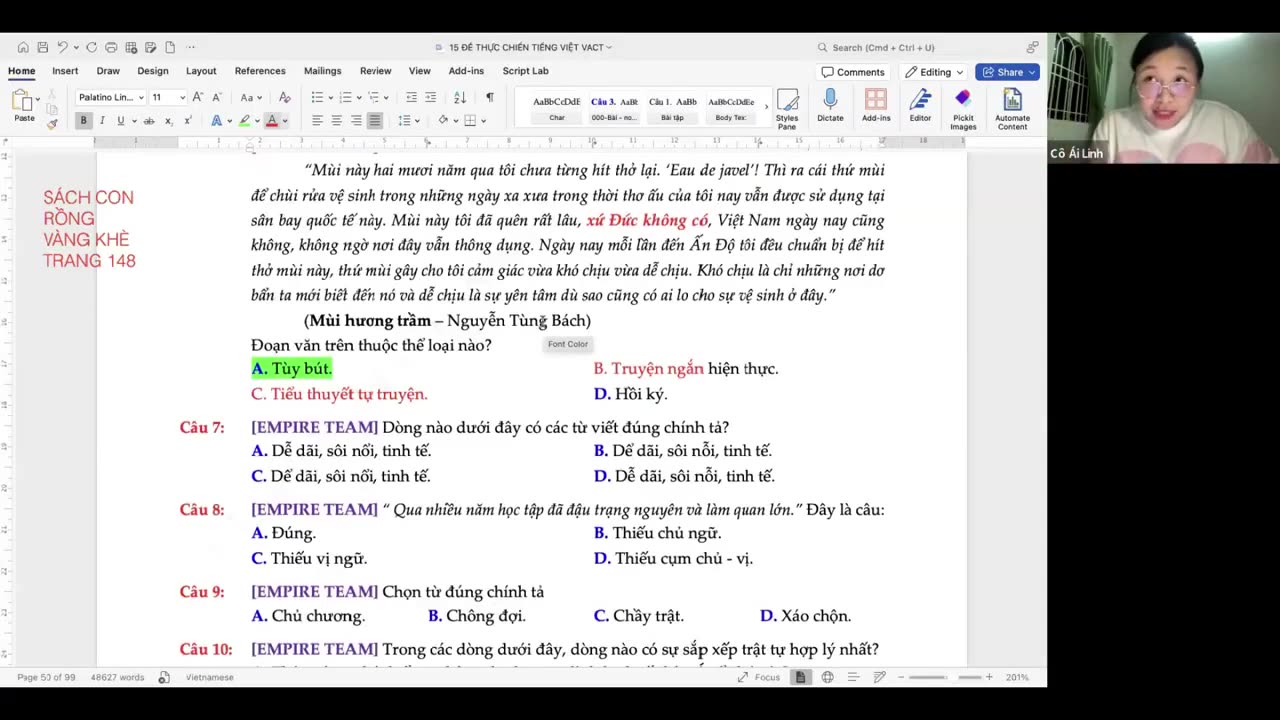Click the Align Right icon

coord(355,120)
